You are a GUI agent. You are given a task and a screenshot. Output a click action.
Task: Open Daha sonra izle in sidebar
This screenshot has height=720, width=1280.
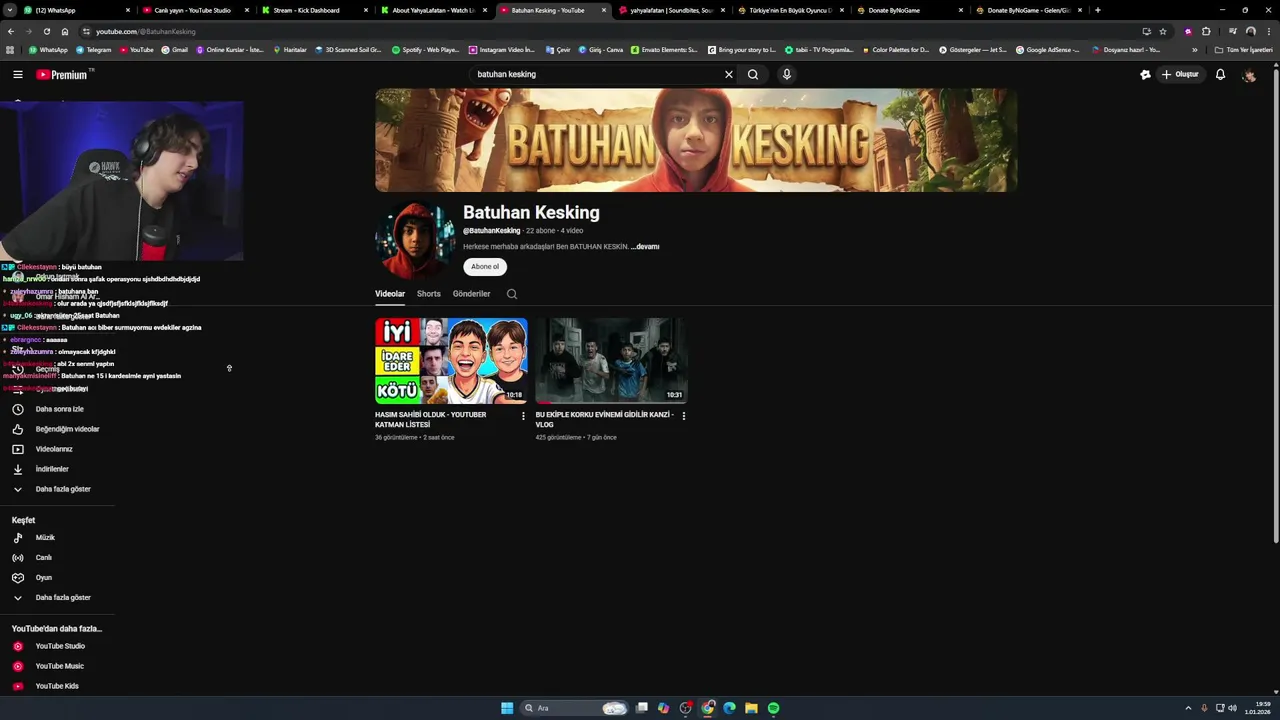[58, 409]
